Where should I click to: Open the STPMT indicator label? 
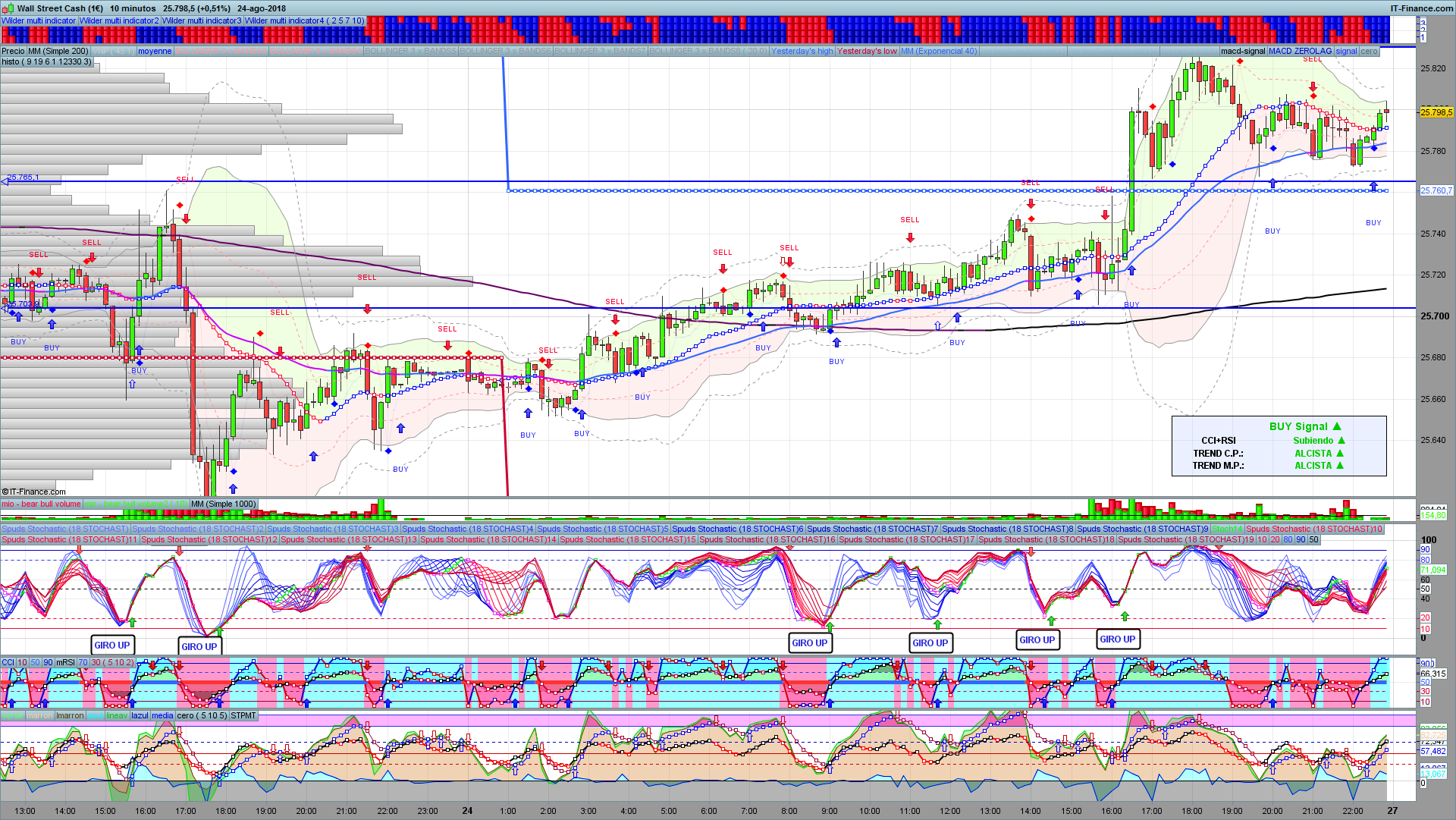click(x=243, y=715)
